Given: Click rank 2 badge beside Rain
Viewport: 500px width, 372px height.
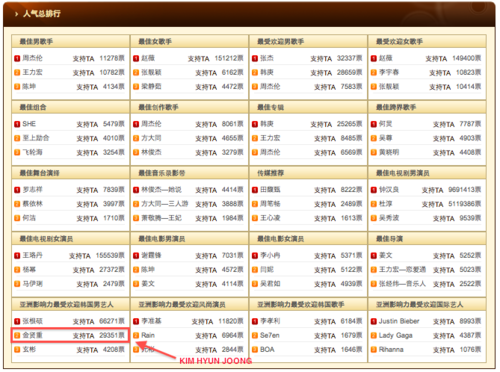Looking at the screenshot, I should tap(136, 336).
